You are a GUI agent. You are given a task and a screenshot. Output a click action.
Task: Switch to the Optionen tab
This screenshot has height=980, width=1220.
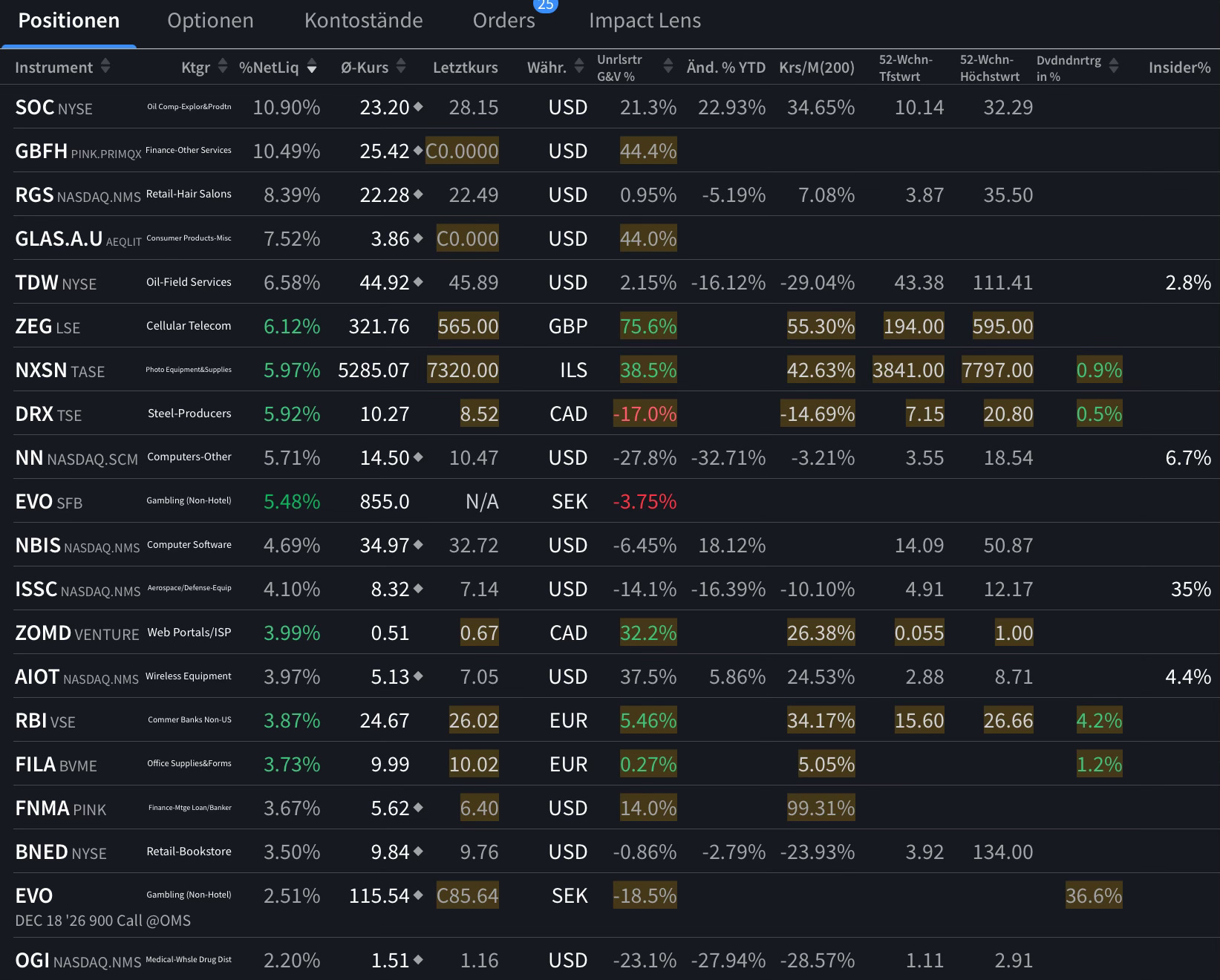(x=210, y=21)
